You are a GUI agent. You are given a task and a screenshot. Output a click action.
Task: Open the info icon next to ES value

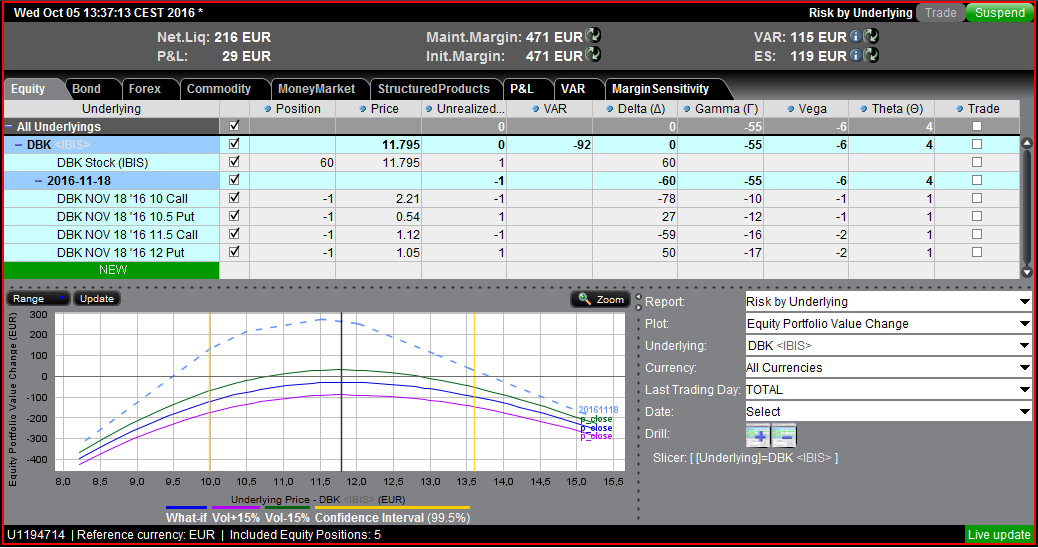click(855, 56)
